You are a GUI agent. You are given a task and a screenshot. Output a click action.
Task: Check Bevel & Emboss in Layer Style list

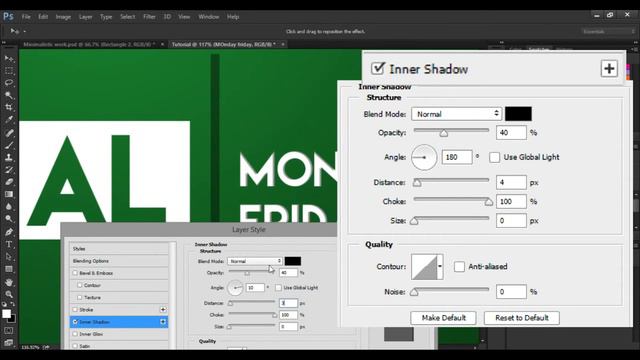(75, 273)
